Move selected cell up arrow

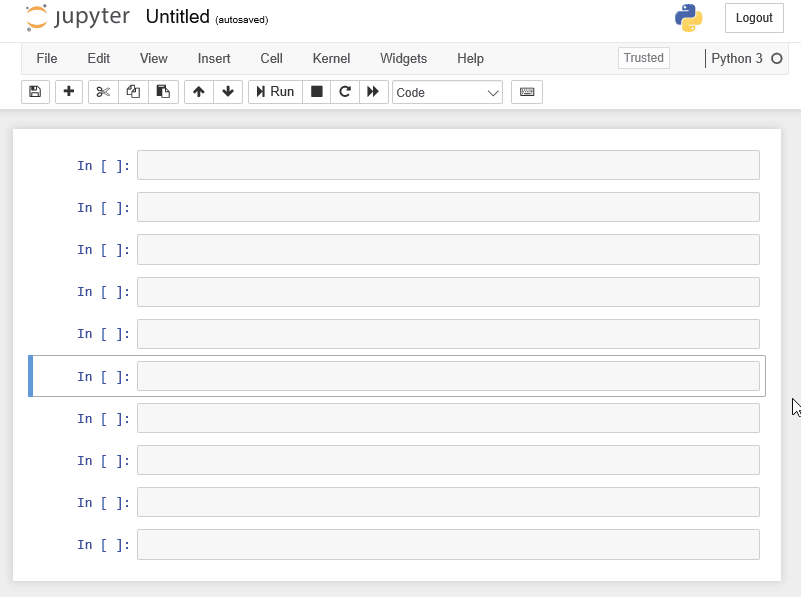(199, 92)
